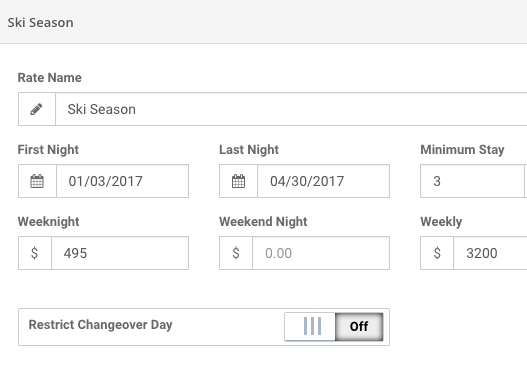The height and width of the screenshot is (373, 527).
Task: Open the First Night calendar icon
Action: click(37, 181)
